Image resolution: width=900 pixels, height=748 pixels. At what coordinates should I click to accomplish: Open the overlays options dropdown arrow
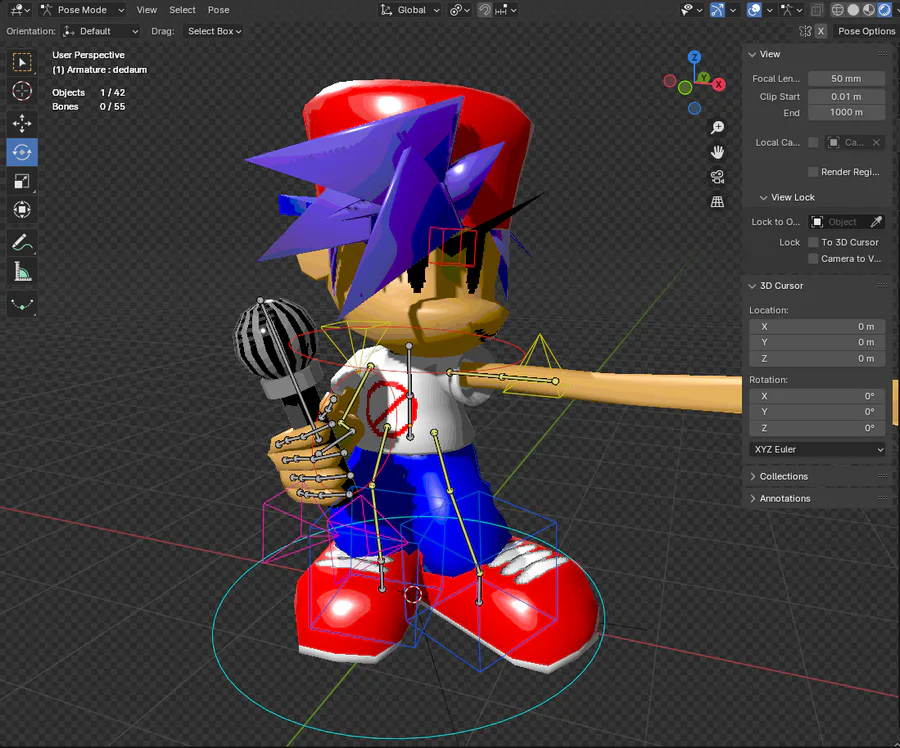770,10
